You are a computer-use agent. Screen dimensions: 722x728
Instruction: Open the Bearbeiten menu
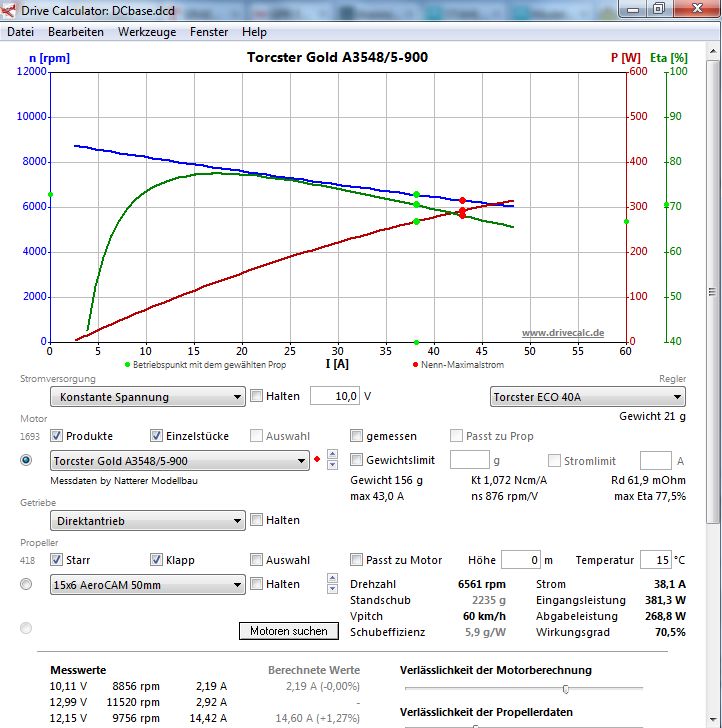point(76,32)
